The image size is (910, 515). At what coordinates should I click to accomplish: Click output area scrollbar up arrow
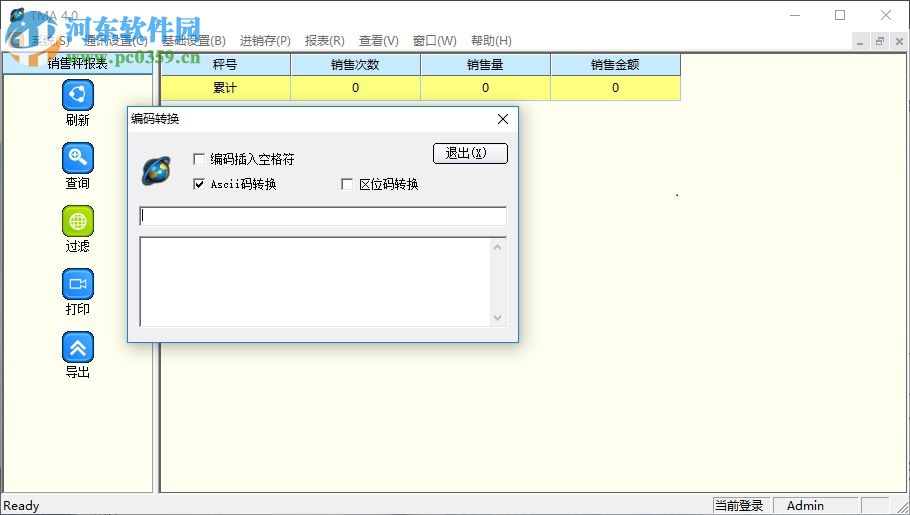point(497,247)
